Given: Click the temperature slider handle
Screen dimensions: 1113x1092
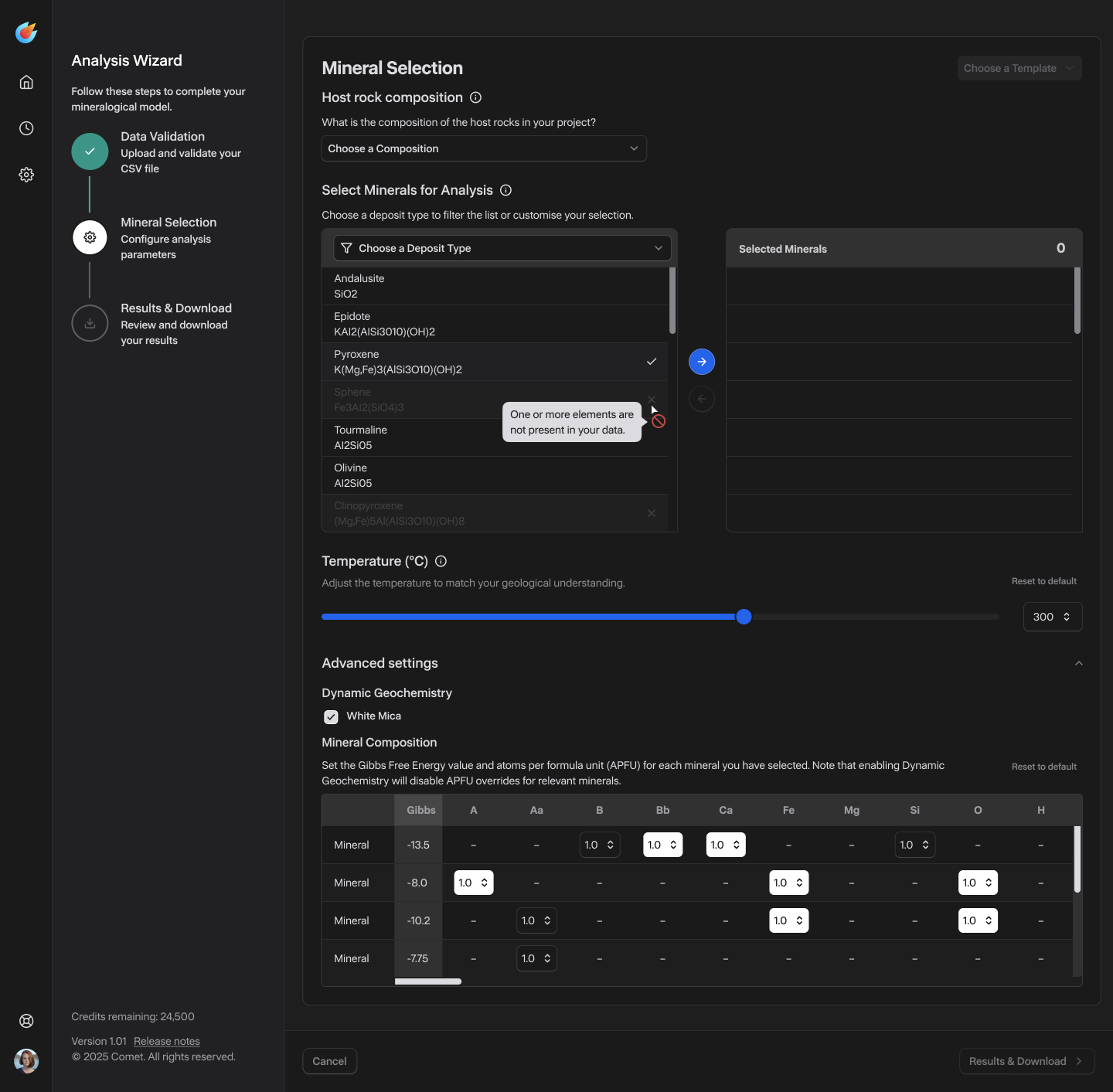Looking at the screenshot, I should click(x=744, y=617).
